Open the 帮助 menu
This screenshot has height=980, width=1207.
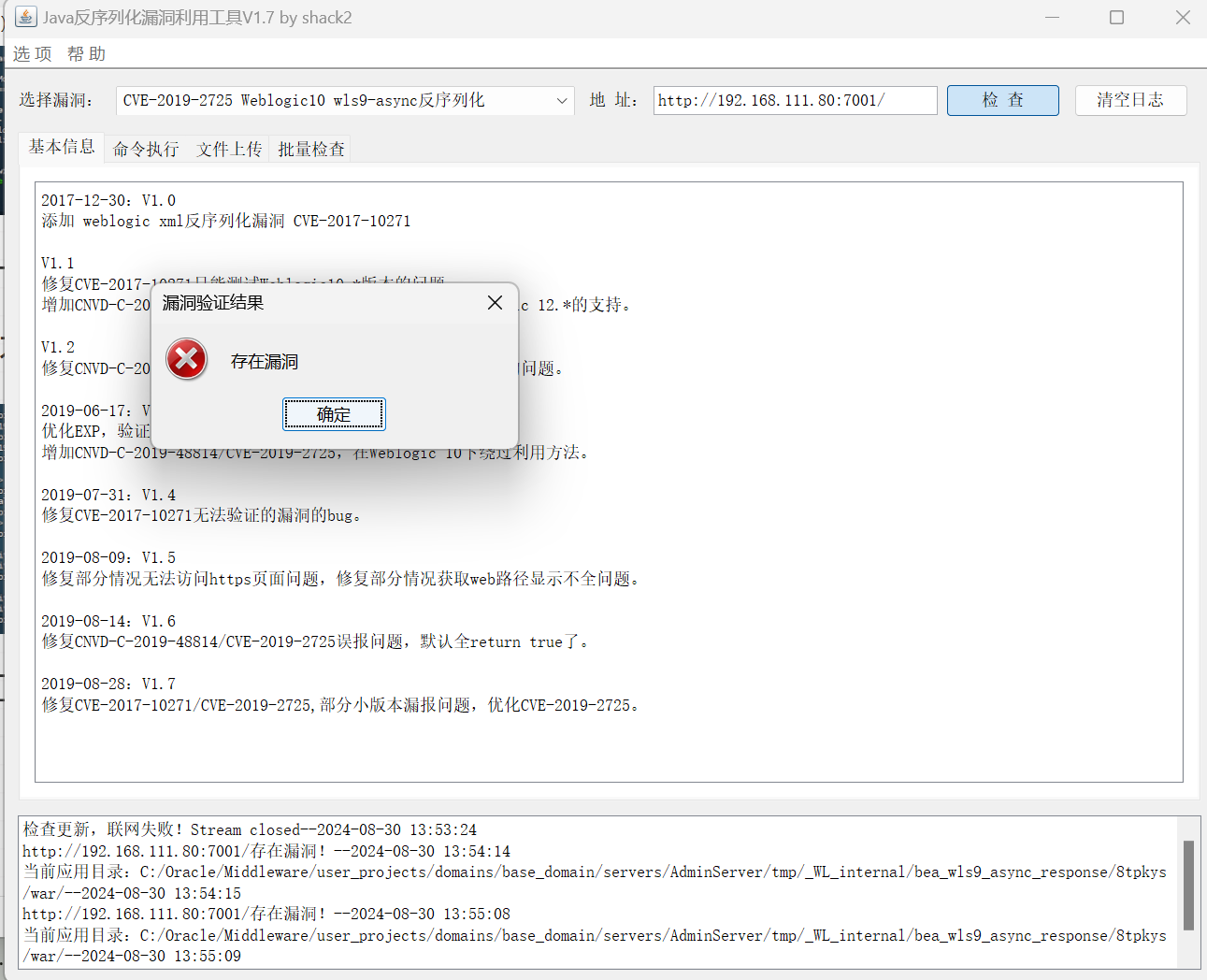pos(87,54)
